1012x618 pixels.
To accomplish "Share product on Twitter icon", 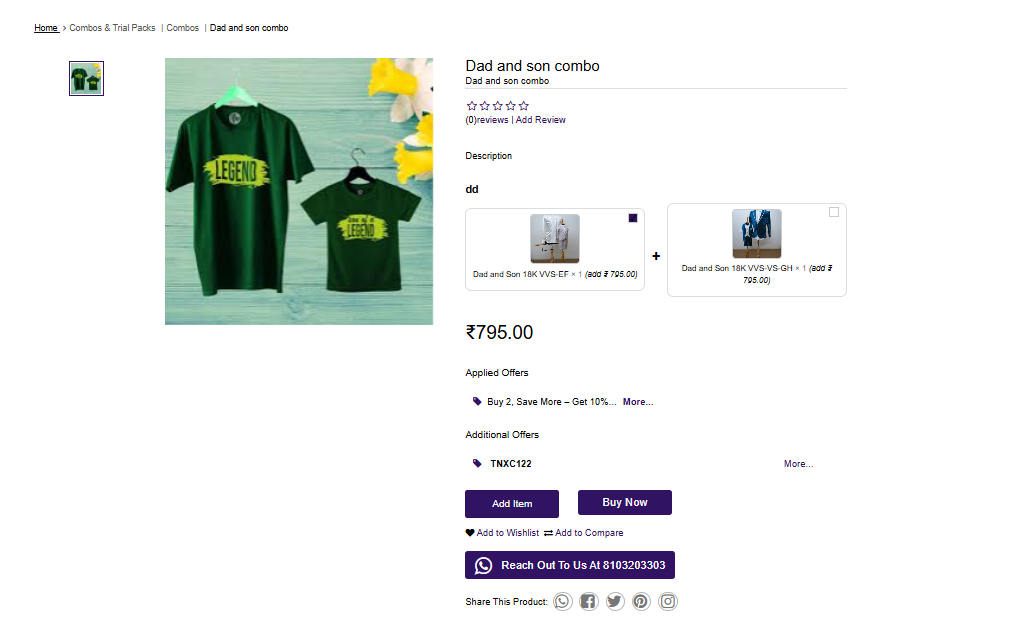I will (615, 602).
